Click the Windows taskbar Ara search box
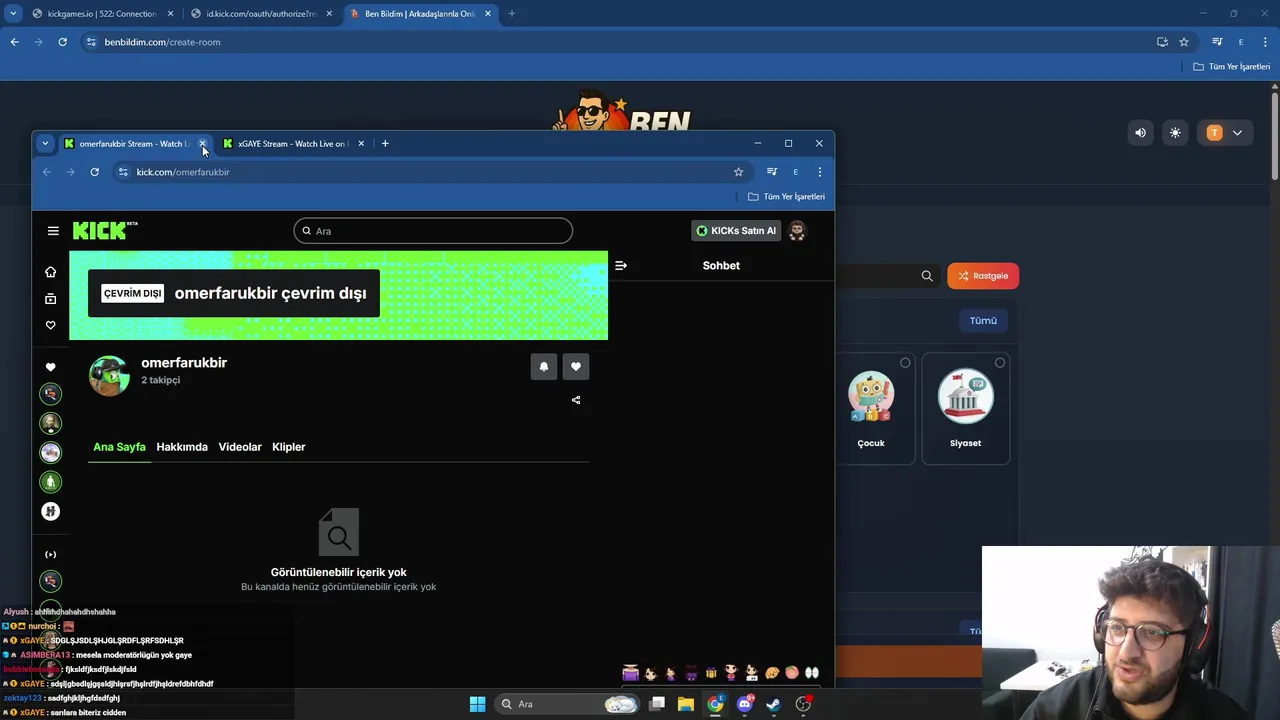The height and width of the screenshot is (720, 1280). tap(568, 704)
